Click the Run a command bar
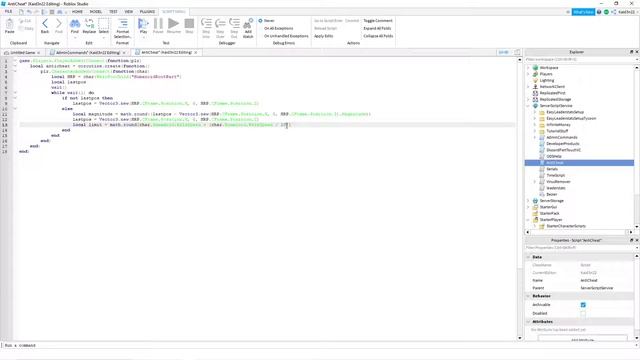 click(318, 345)
